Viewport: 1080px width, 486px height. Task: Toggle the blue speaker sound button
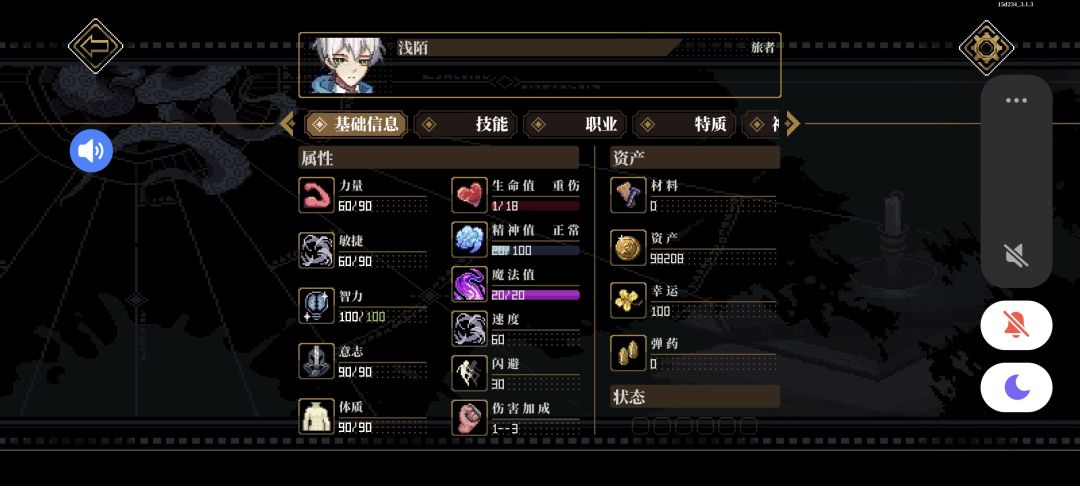tap(91, 151)
